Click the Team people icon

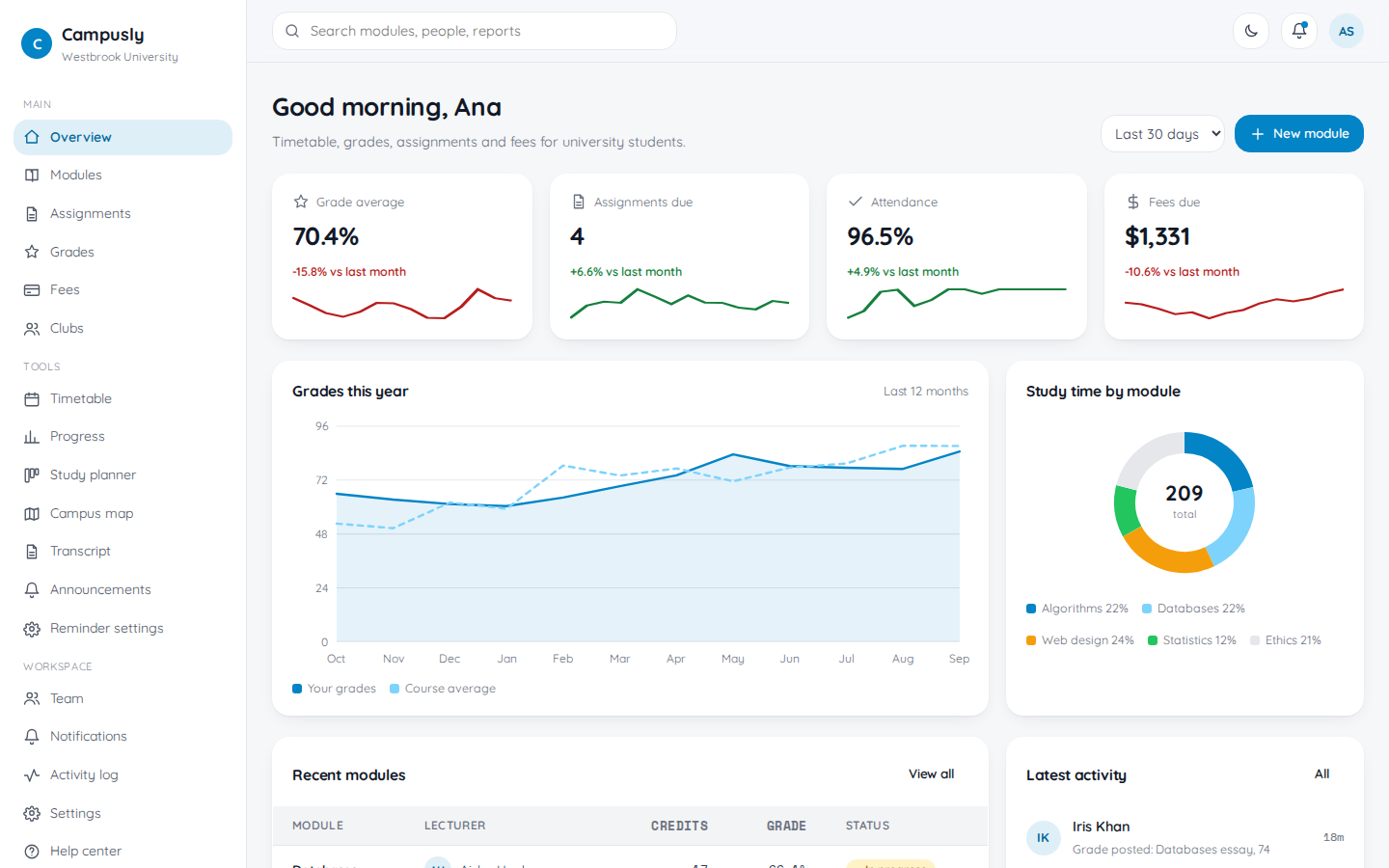[32, 698]
